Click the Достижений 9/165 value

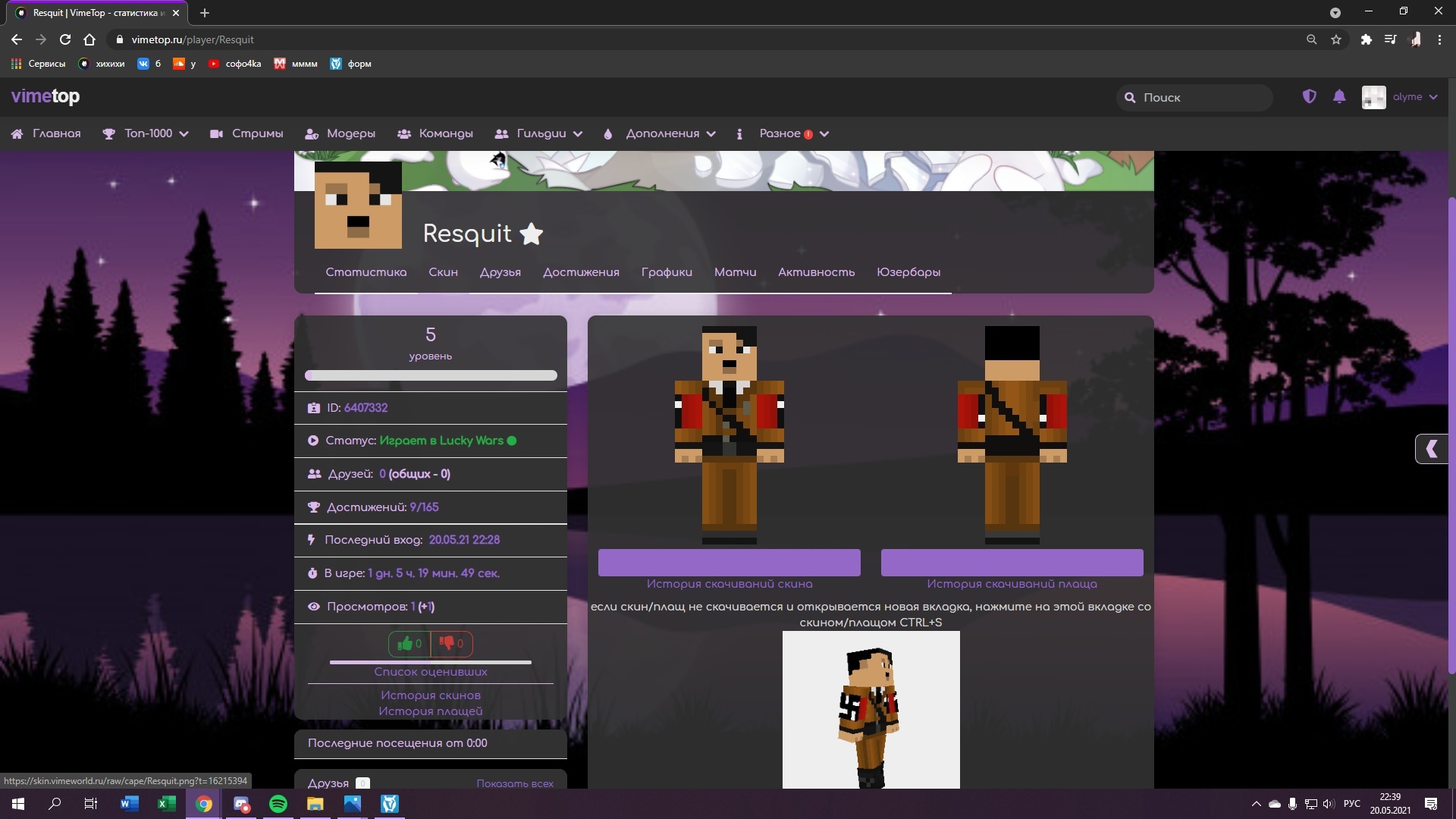point(424,507)
